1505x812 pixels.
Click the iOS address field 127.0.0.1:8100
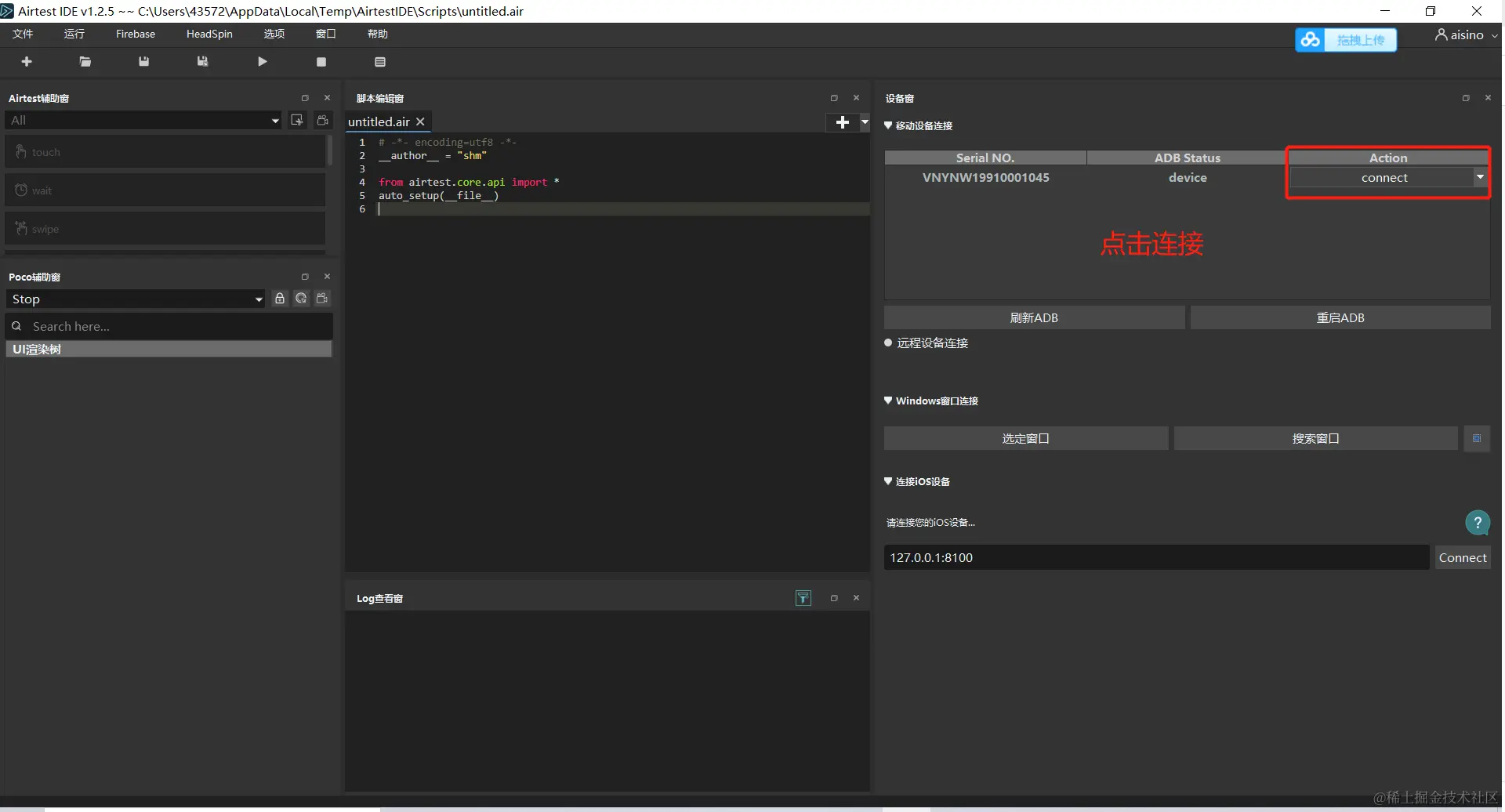(1157, 557)
